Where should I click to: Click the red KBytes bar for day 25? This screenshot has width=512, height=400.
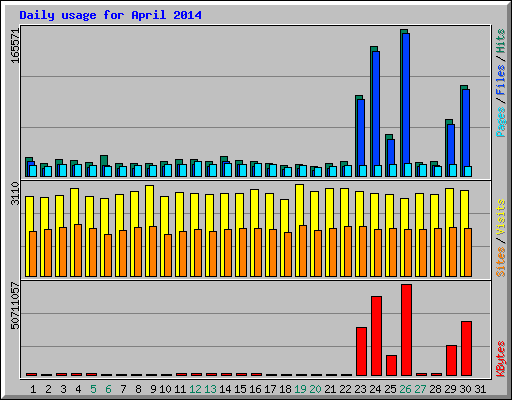coord(391,366)
